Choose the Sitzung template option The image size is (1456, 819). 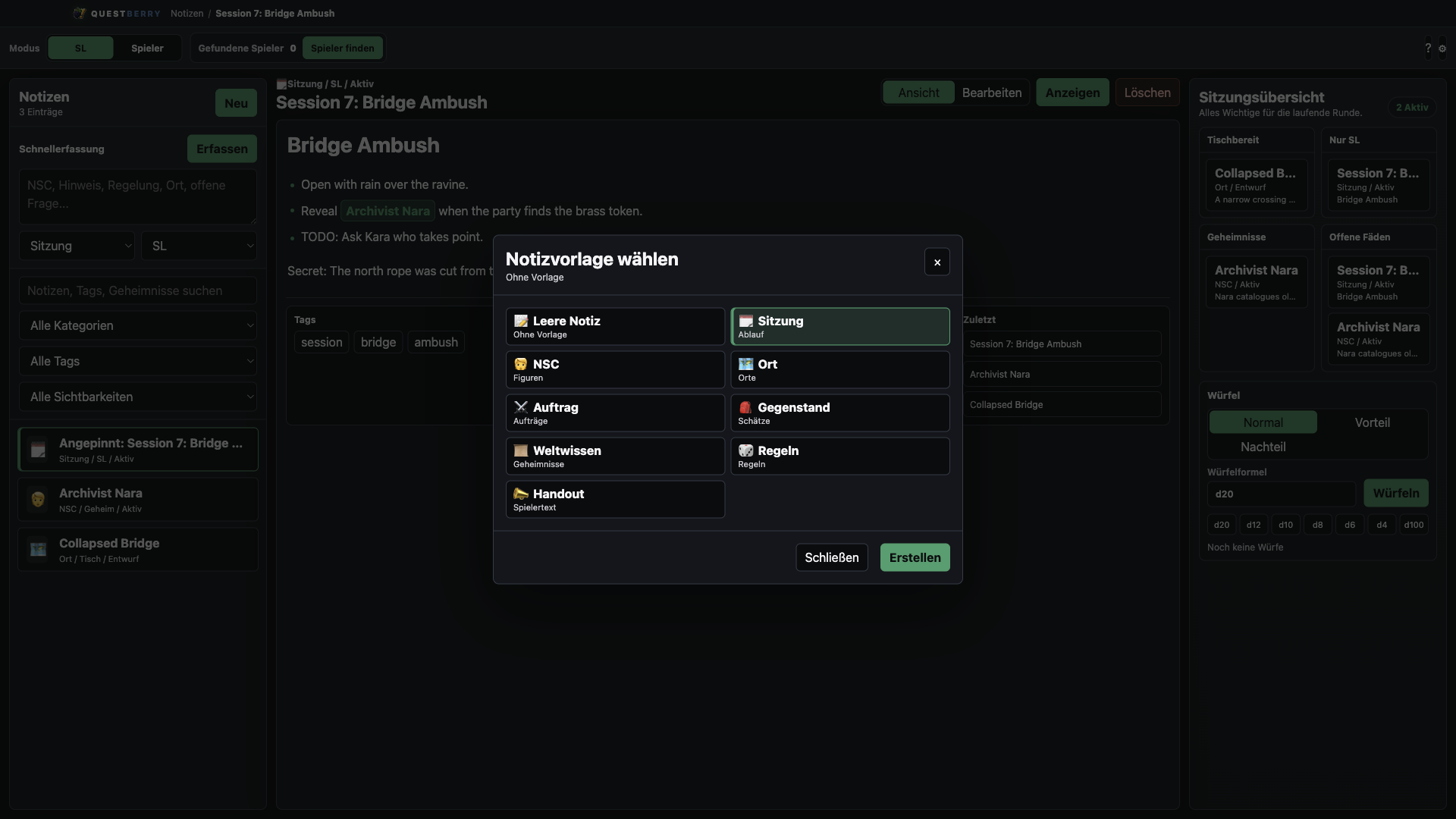tap(840, 327)
